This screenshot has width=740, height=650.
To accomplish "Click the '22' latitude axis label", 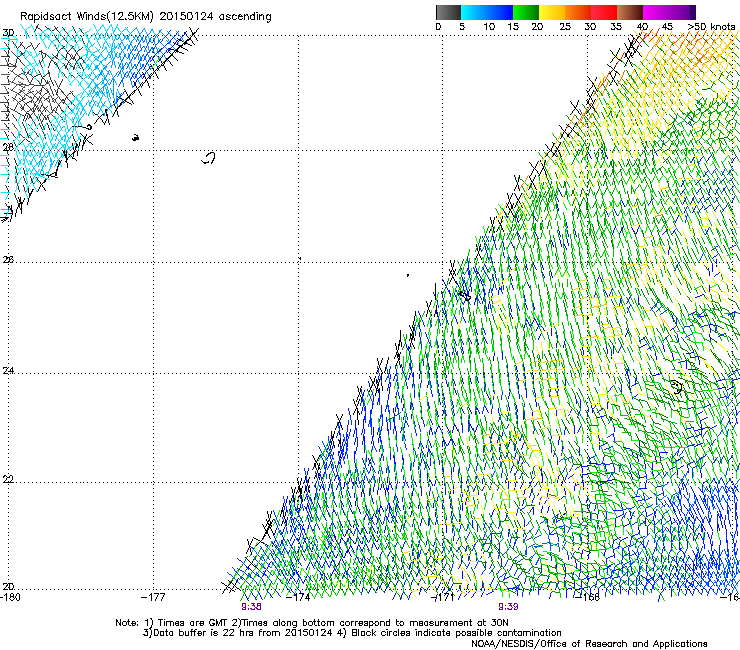I will (x=8, y=480).
